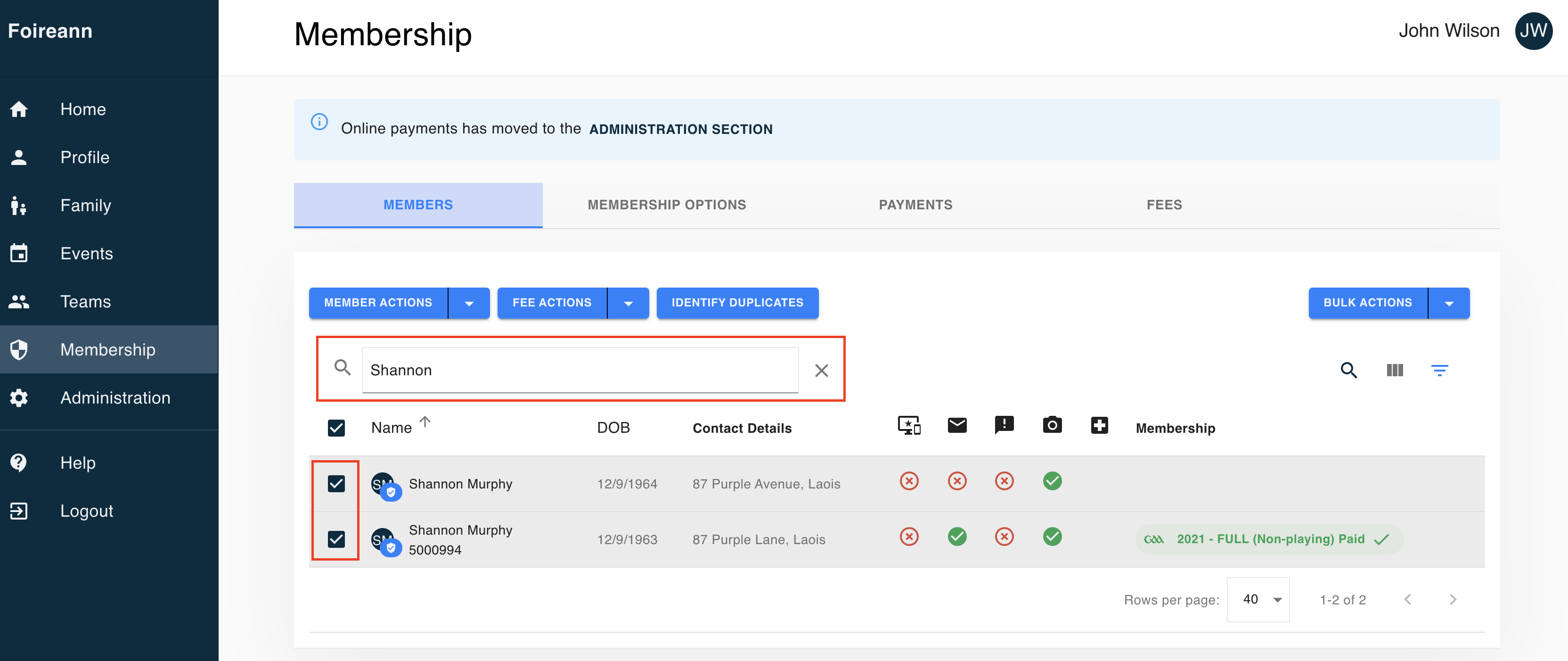
Task: Click the search field containing Shannon
Action: (580, 370)
